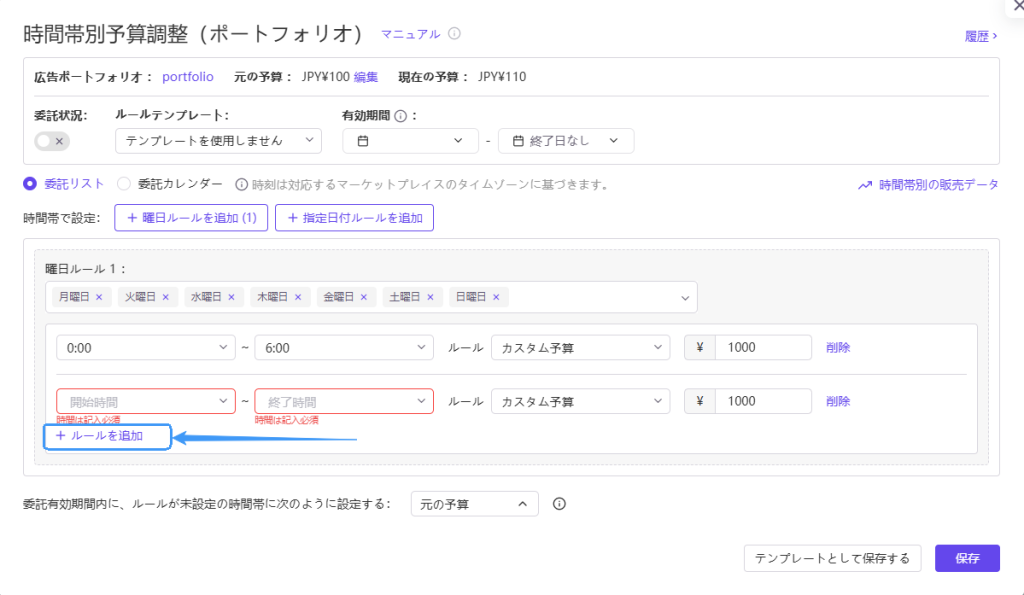This screenshot has height=595, width=1024.
Task: Open the 履歴 history link
Action: (981, 36)
